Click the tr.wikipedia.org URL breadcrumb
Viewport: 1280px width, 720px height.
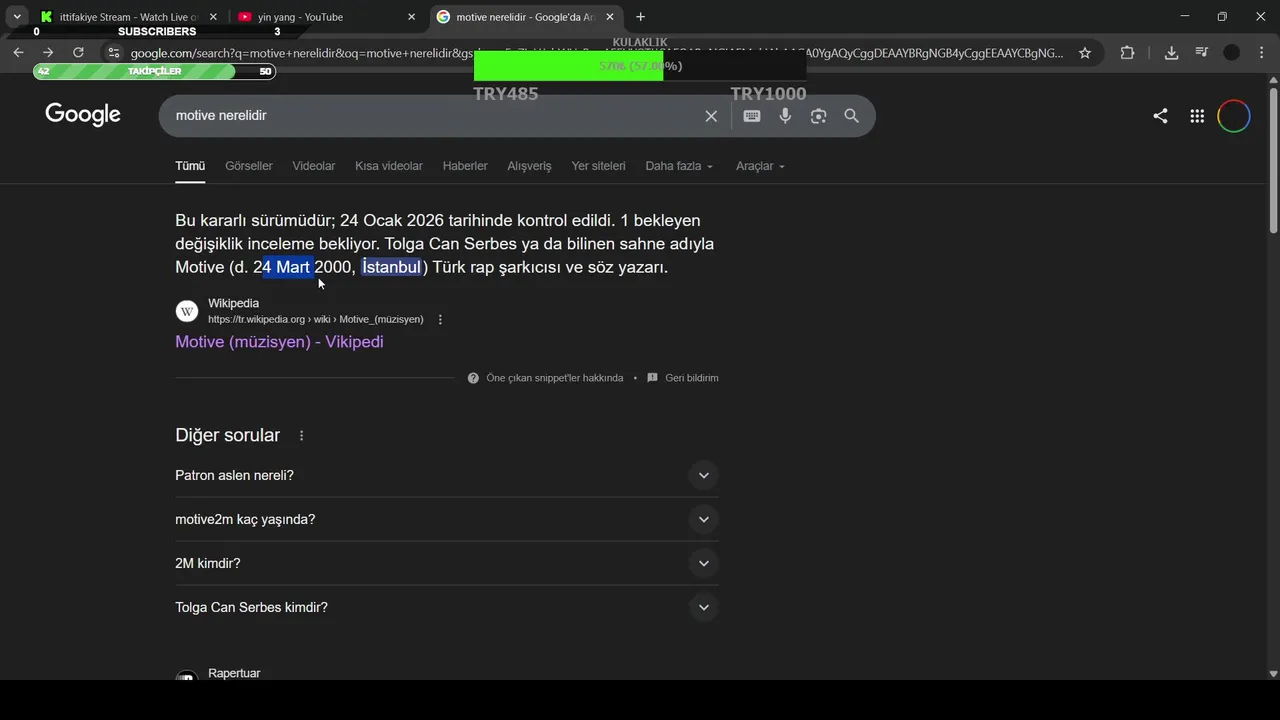(315, 320)
